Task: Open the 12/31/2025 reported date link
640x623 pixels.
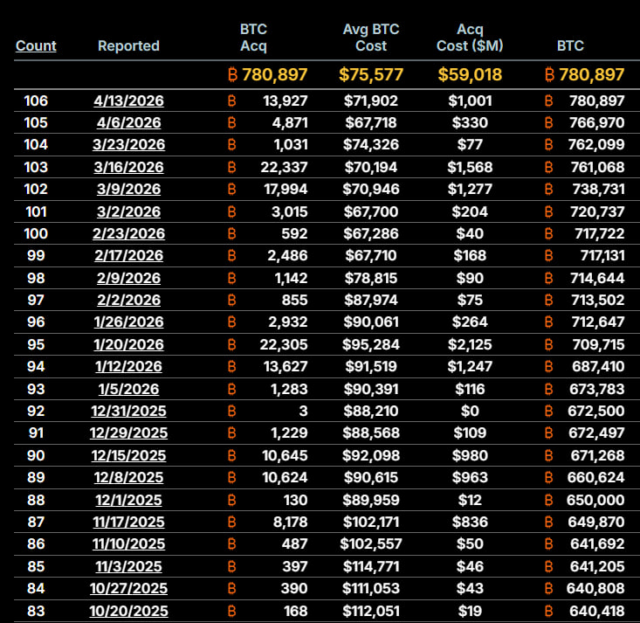Action: [129, 411]
